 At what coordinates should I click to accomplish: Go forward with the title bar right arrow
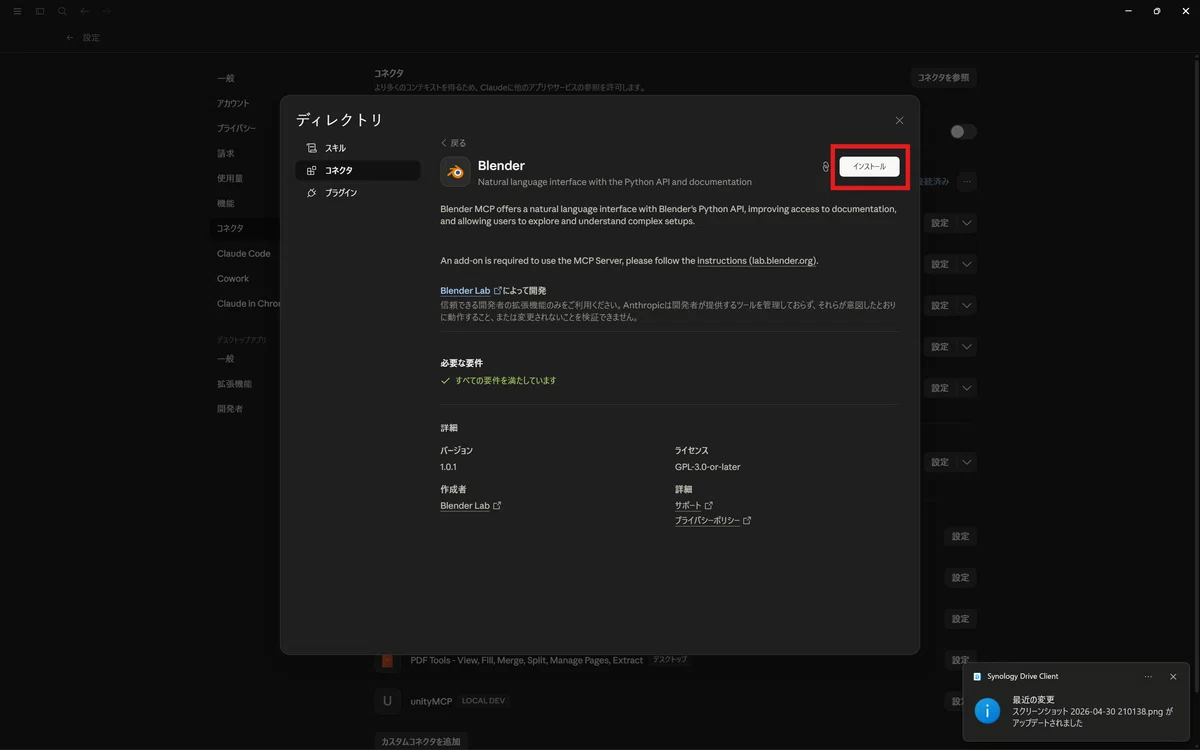click(107, 11)
